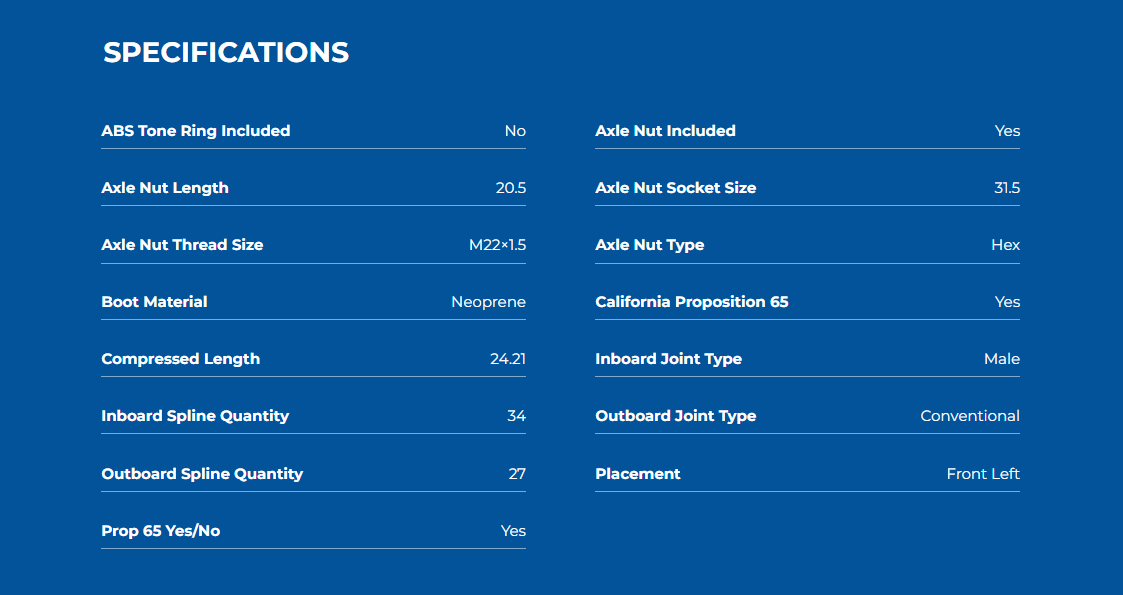Click the Axle Nut Length label

(x=165, y=188)
